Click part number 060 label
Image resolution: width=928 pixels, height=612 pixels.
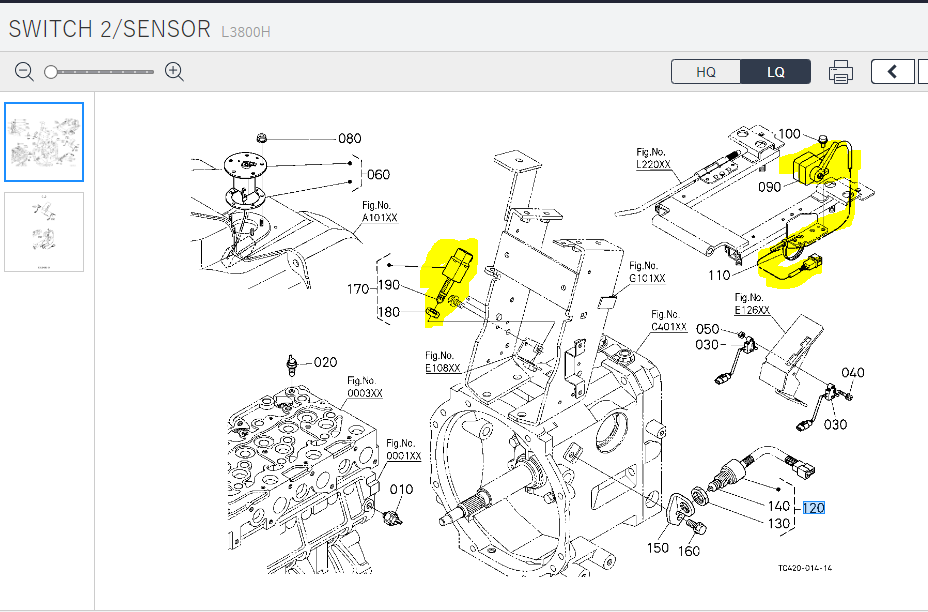click(x=378, y=174)
